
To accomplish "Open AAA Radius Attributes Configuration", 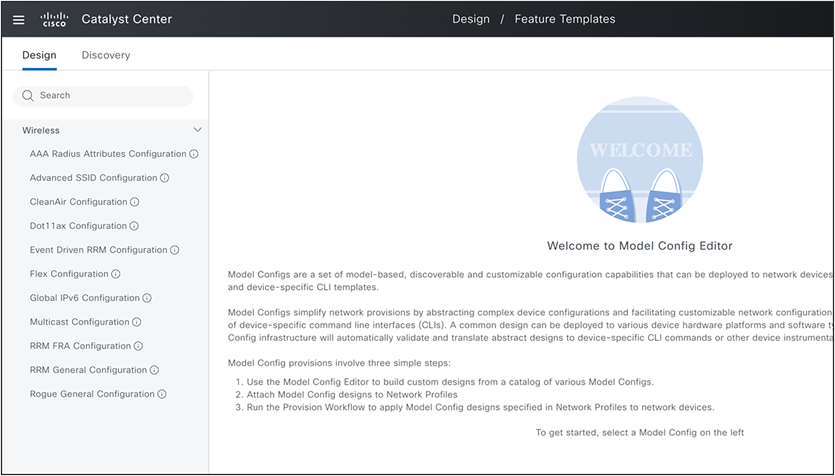I will pyautogui.click(x=108, y=154).
